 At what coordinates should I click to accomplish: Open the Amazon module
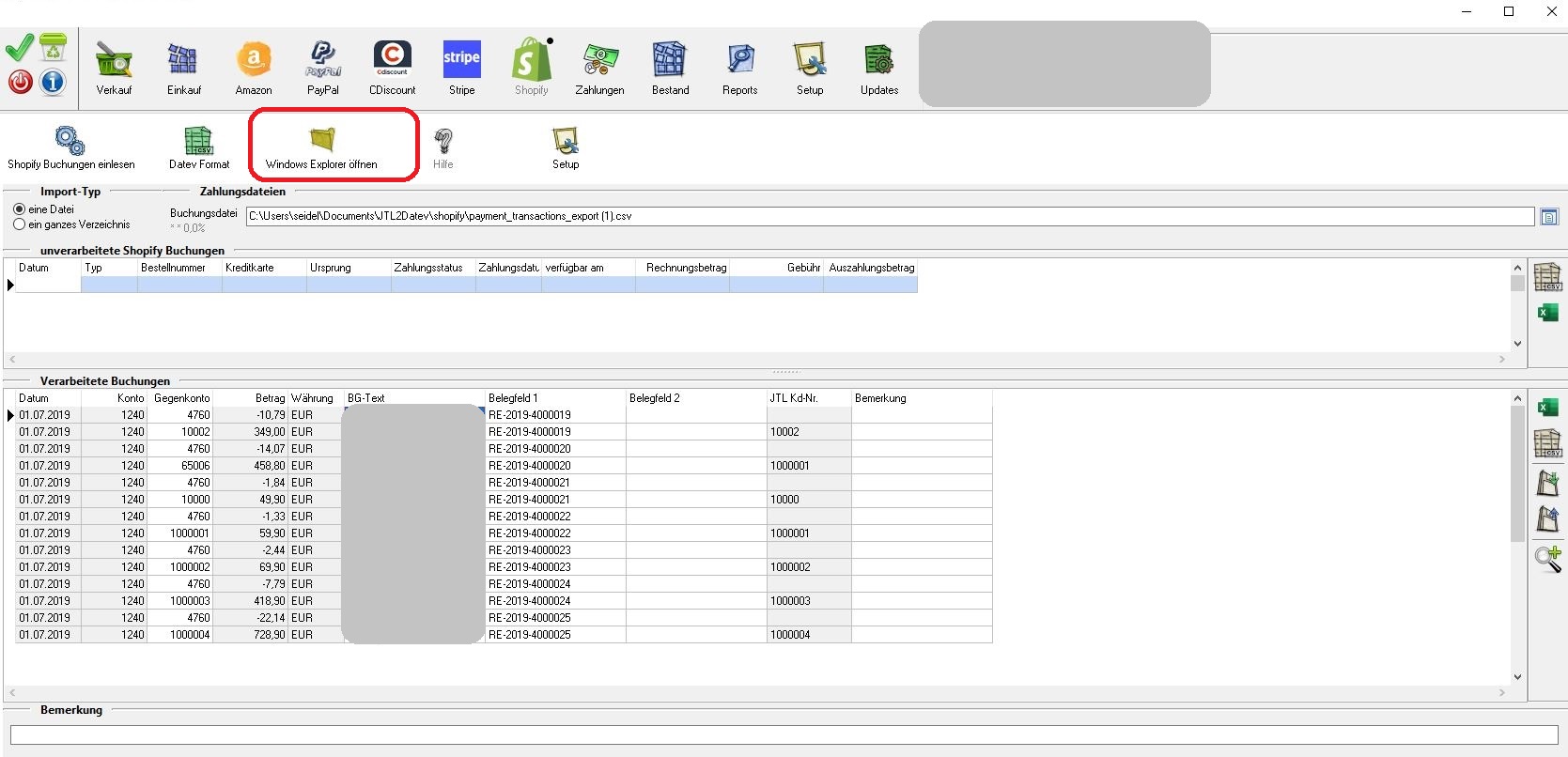coord(254,68)
